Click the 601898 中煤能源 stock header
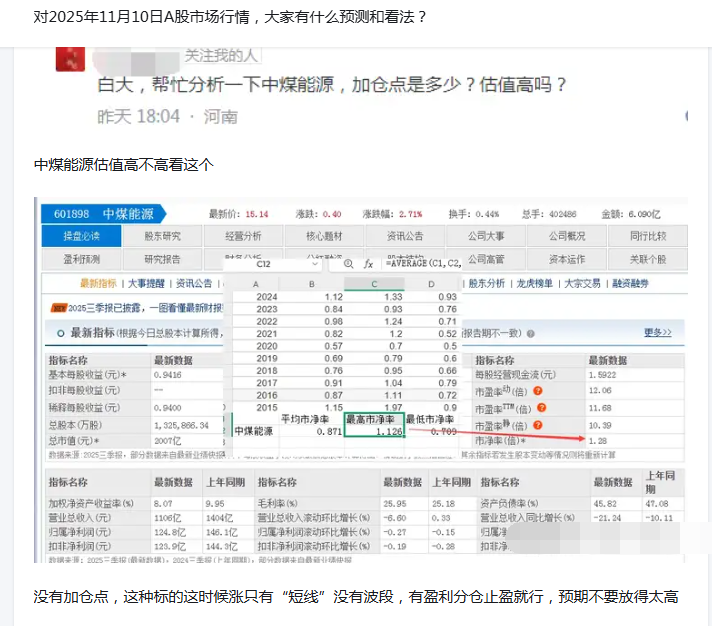 [104, 214]
